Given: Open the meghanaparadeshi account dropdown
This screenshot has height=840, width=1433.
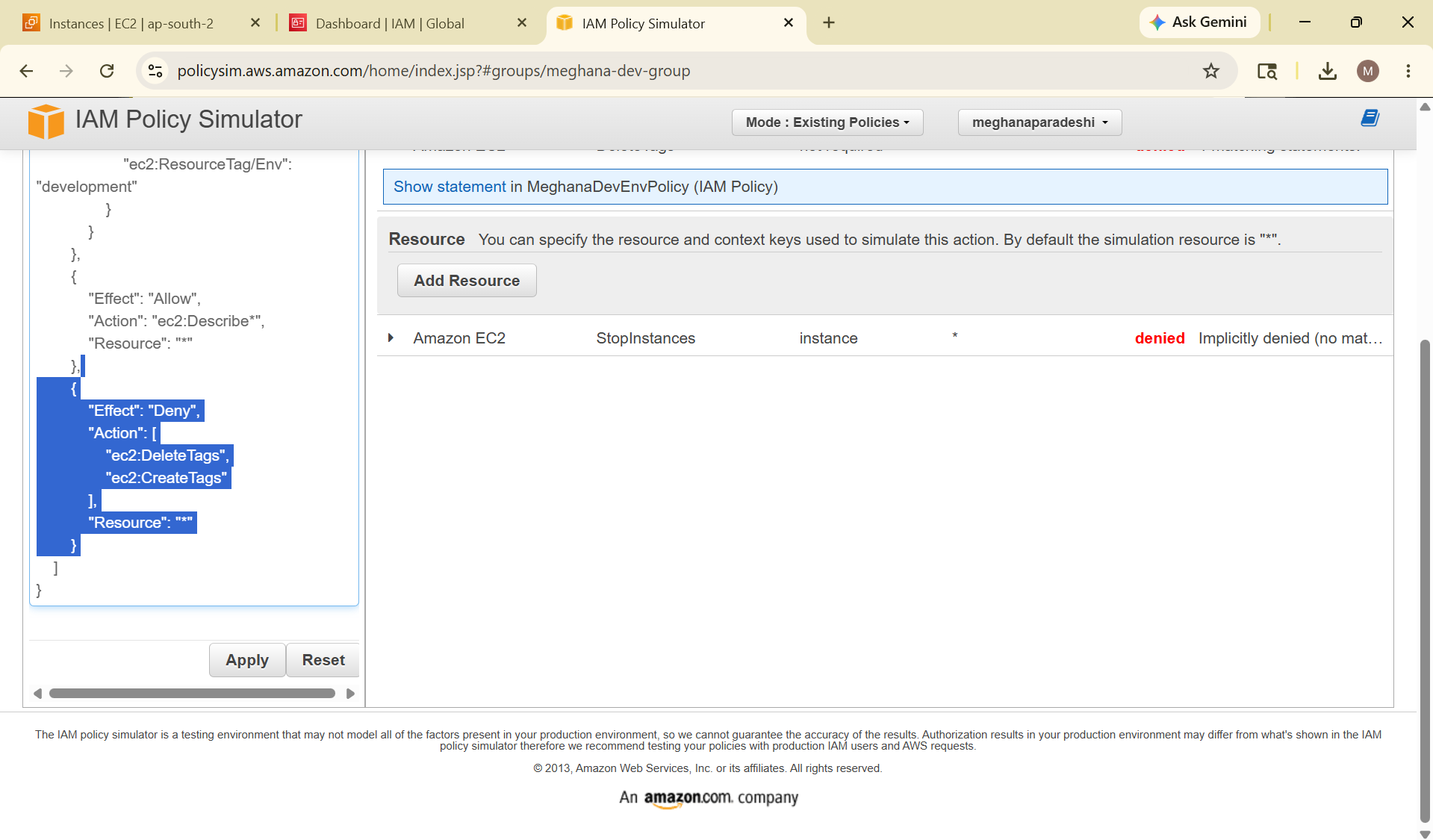Looking at the screenshot, I should pyautogui.click(x=1039, y=122).
